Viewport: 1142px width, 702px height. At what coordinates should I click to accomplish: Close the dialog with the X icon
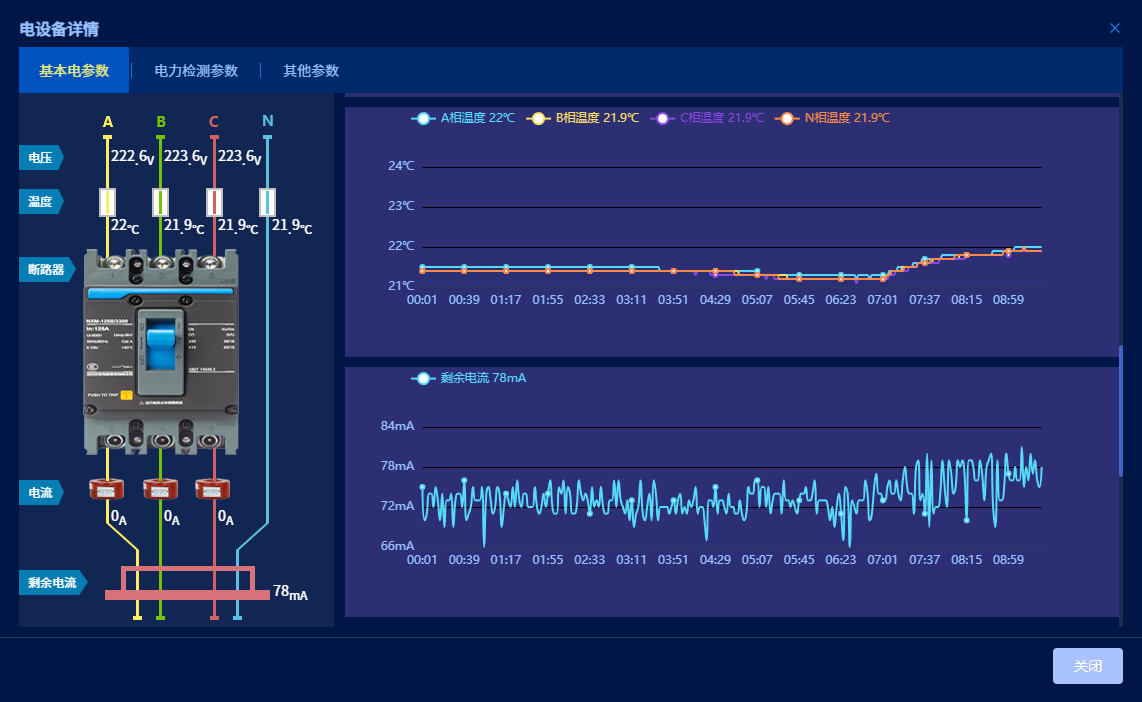tap(1115, 28)
